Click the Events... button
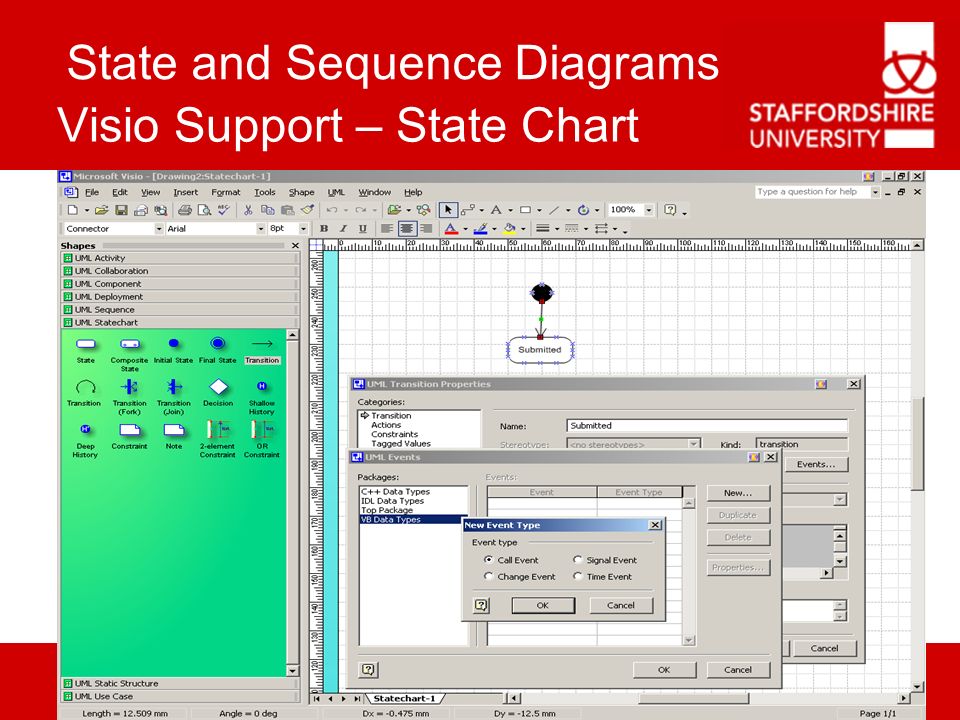This screenshot has height=720, width=960. point(816,465)
